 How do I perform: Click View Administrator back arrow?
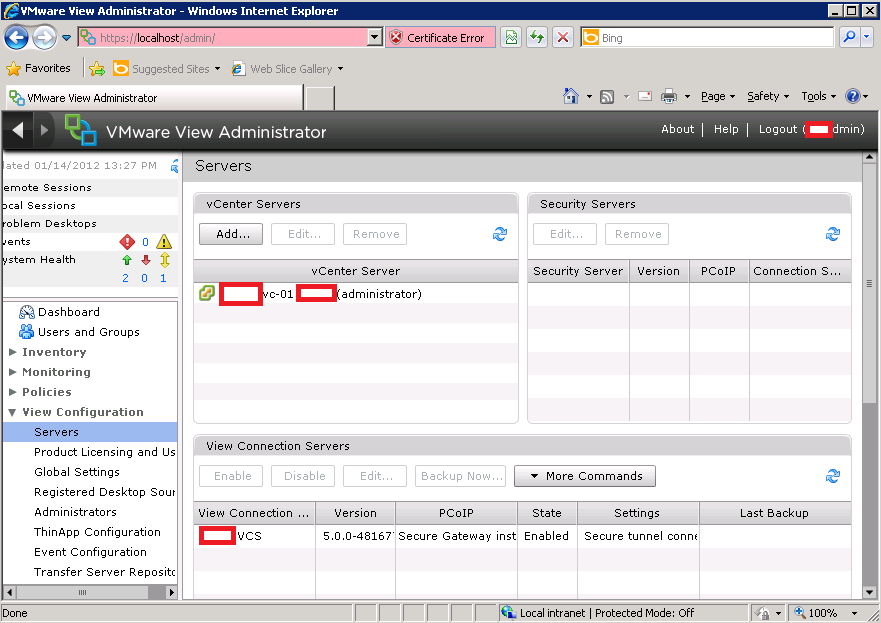tap(18, 130)
